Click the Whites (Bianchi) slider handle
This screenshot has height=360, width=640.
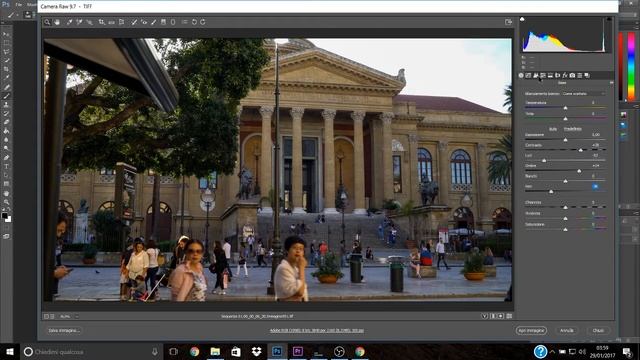(x=565, y=181)
